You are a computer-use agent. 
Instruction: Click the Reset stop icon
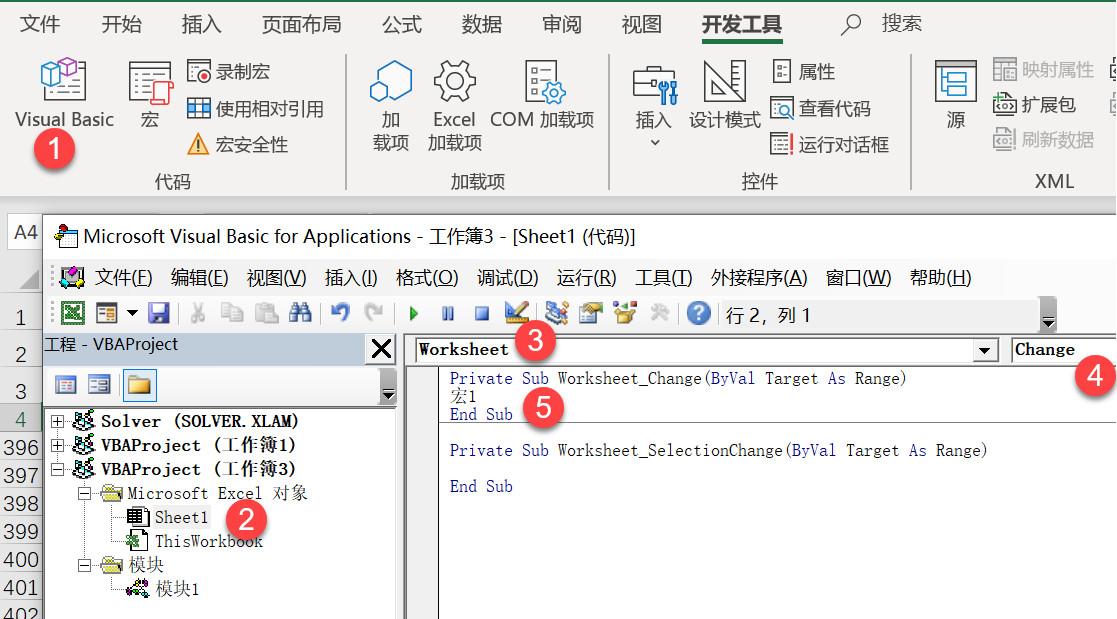482,313
